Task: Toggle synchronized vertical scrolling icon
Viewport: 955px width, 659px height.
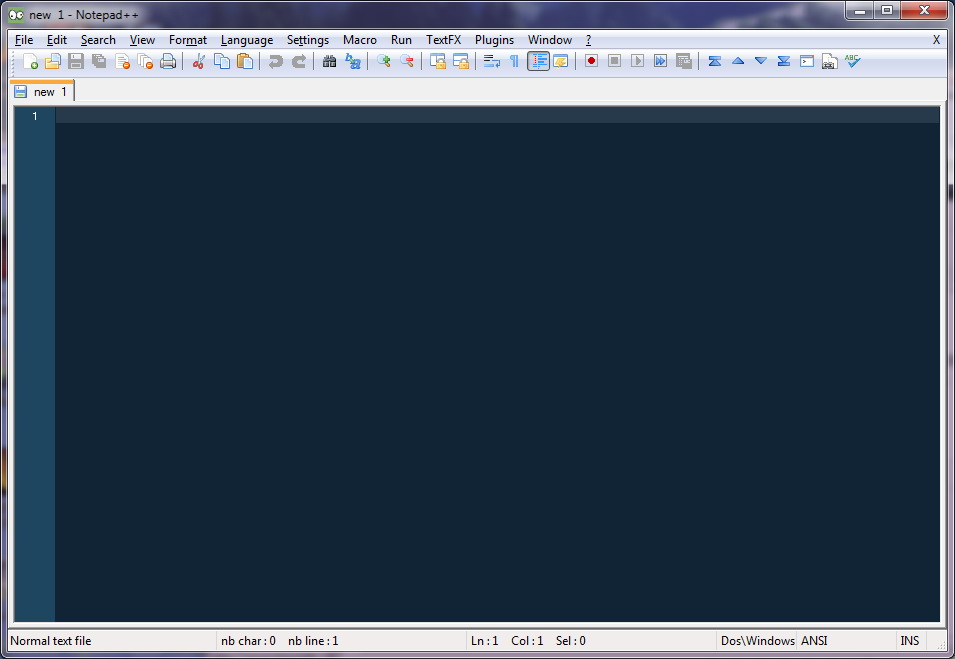Action: coord(438,61)
